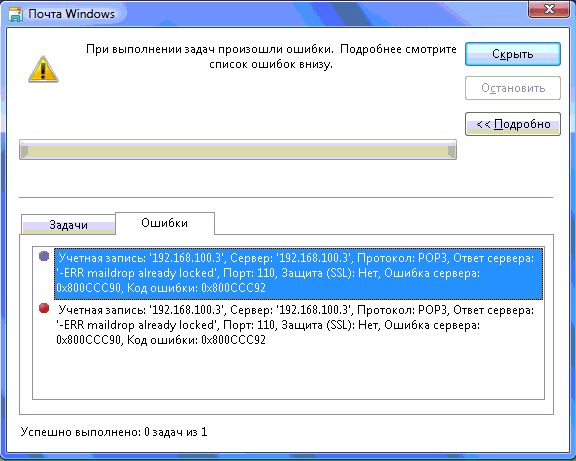Switch to the Задачи tab
This screenshot has width=576, height=461.
68,224
